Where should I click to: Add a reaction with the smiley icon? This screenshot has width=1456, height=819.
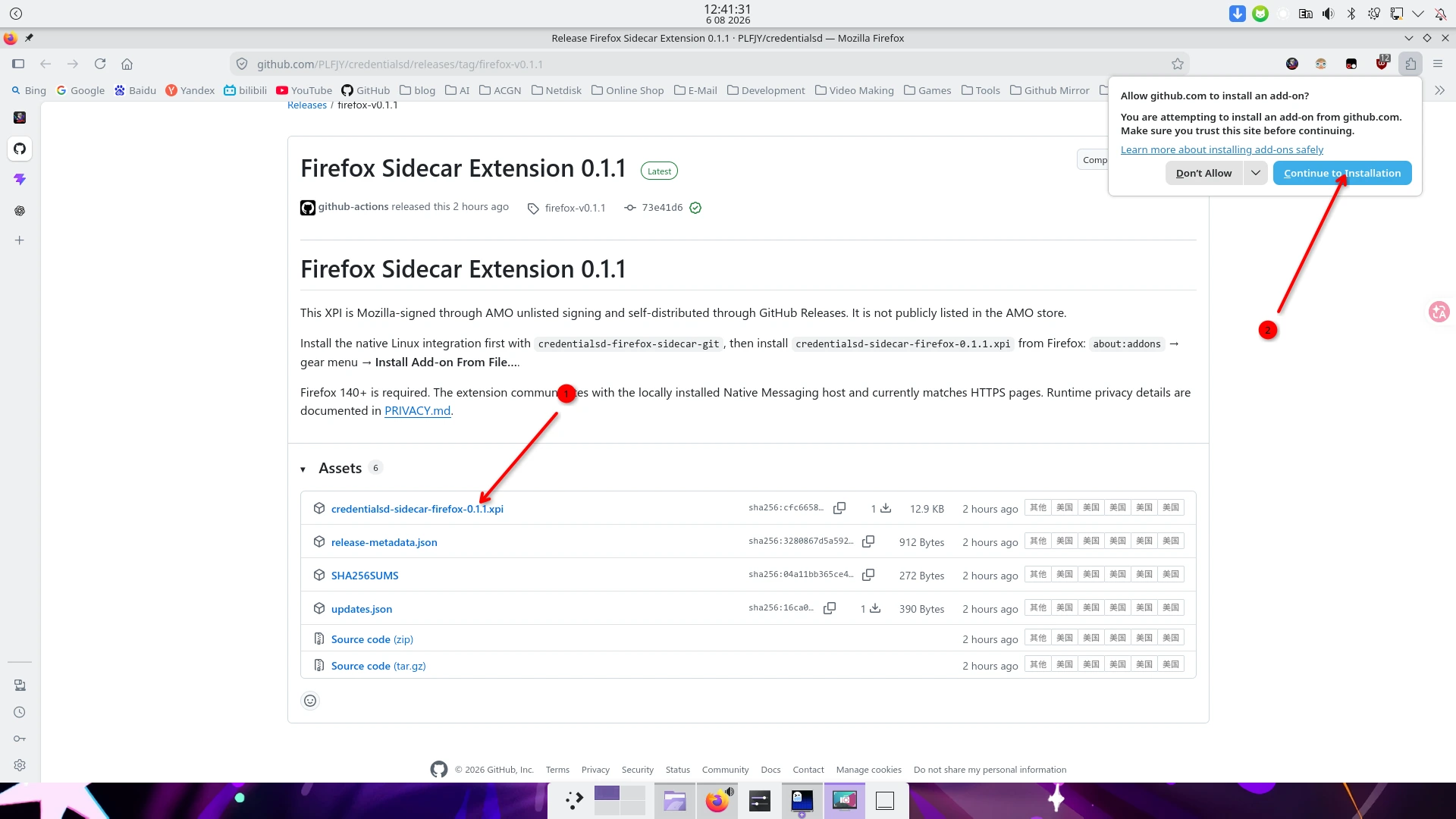[x=310, y=701]
